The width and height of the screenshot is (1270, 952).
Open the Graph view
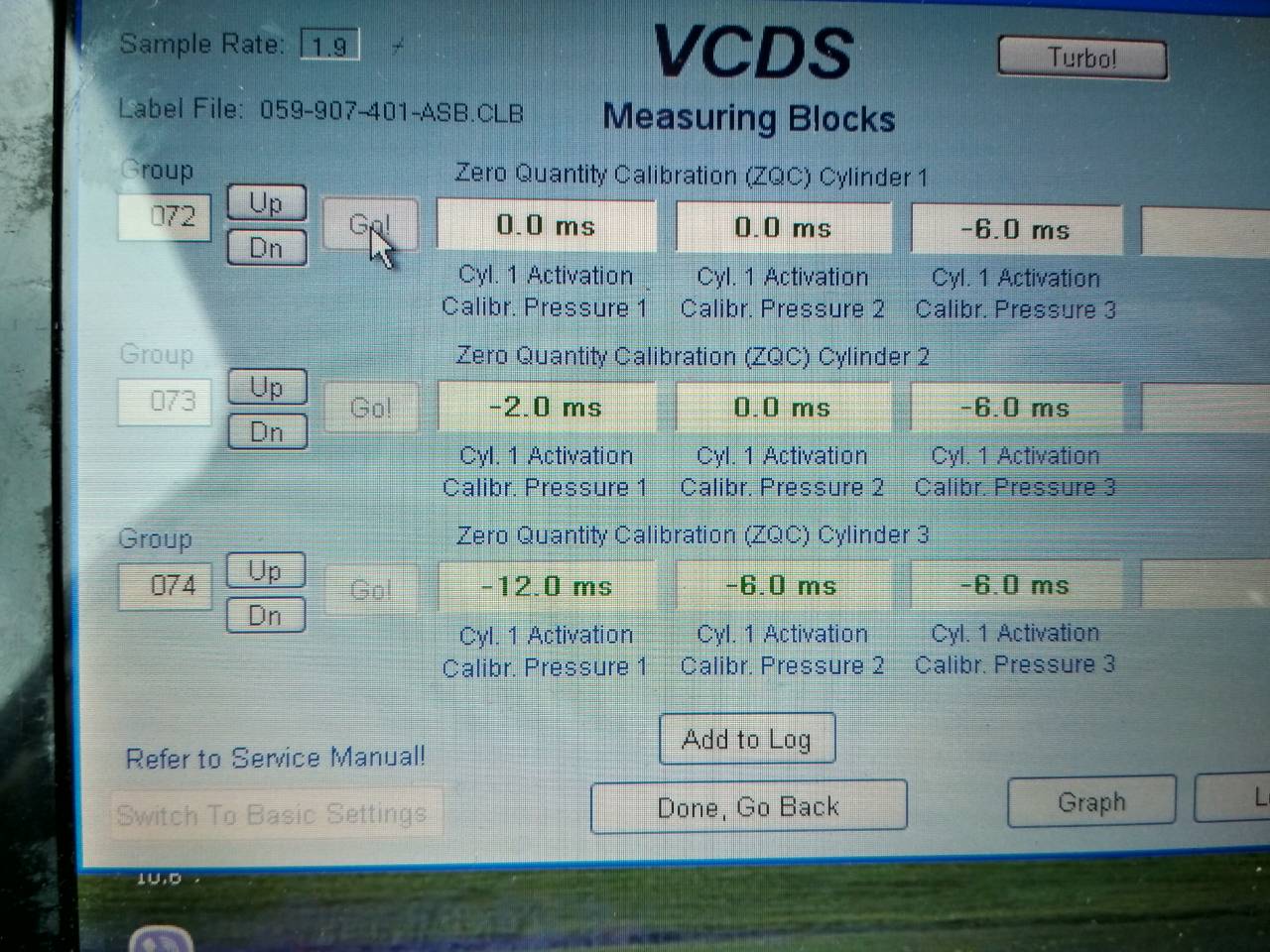click(x=1091, y=801)
